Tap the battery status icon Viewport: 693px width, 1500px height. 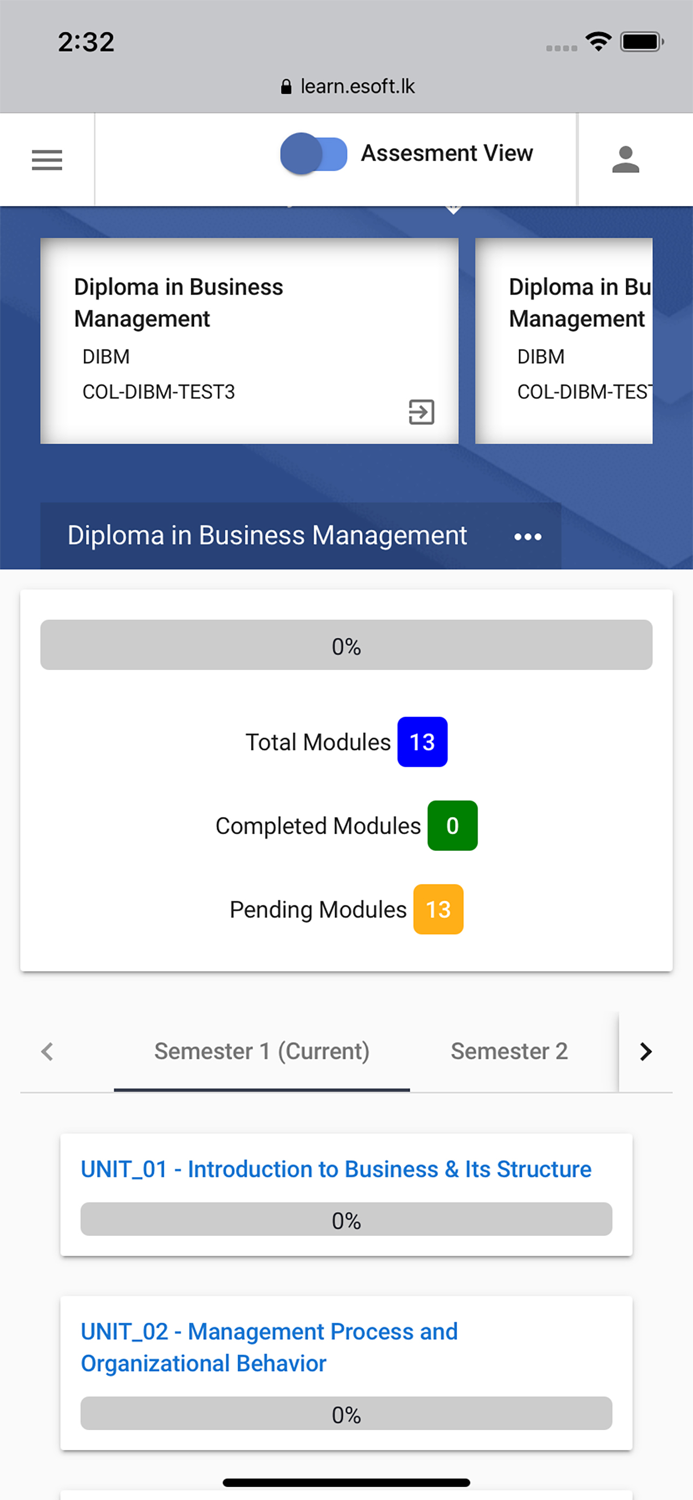point(641,42)
